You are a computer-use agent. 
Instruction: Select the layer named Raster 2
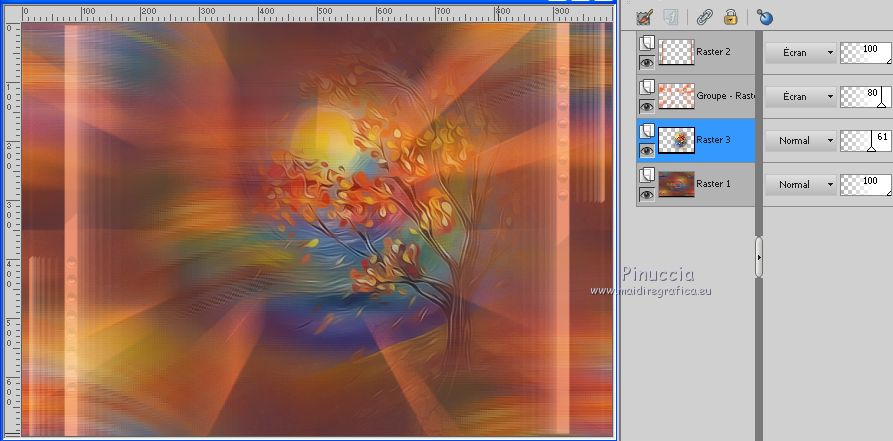(x=713, y=52)
